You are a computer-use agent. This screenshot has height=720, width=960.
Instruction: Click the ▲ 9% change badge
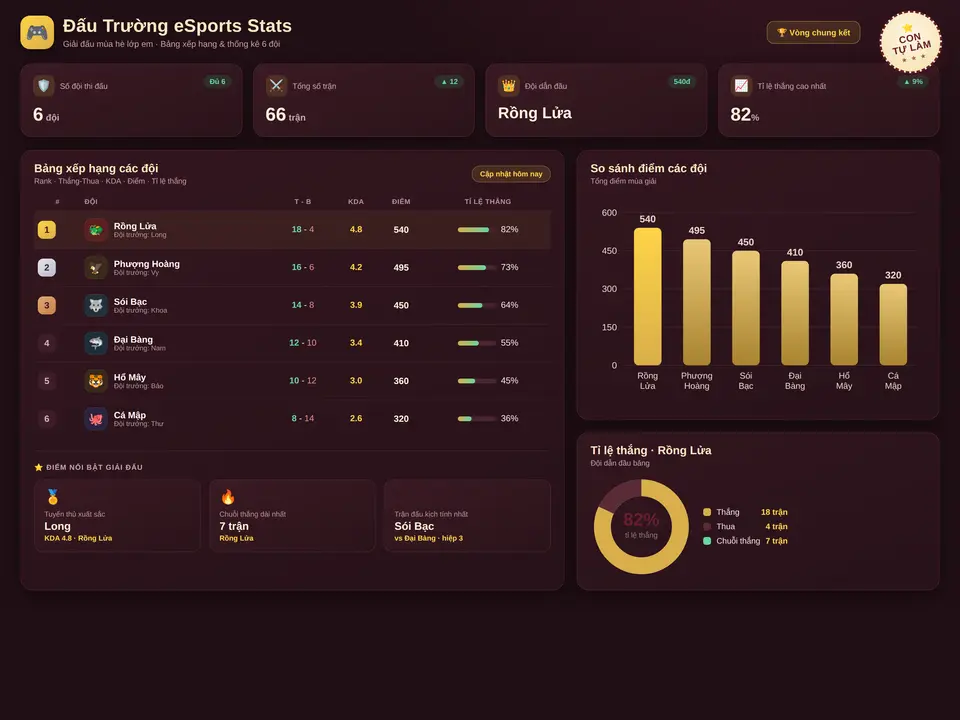913,81
